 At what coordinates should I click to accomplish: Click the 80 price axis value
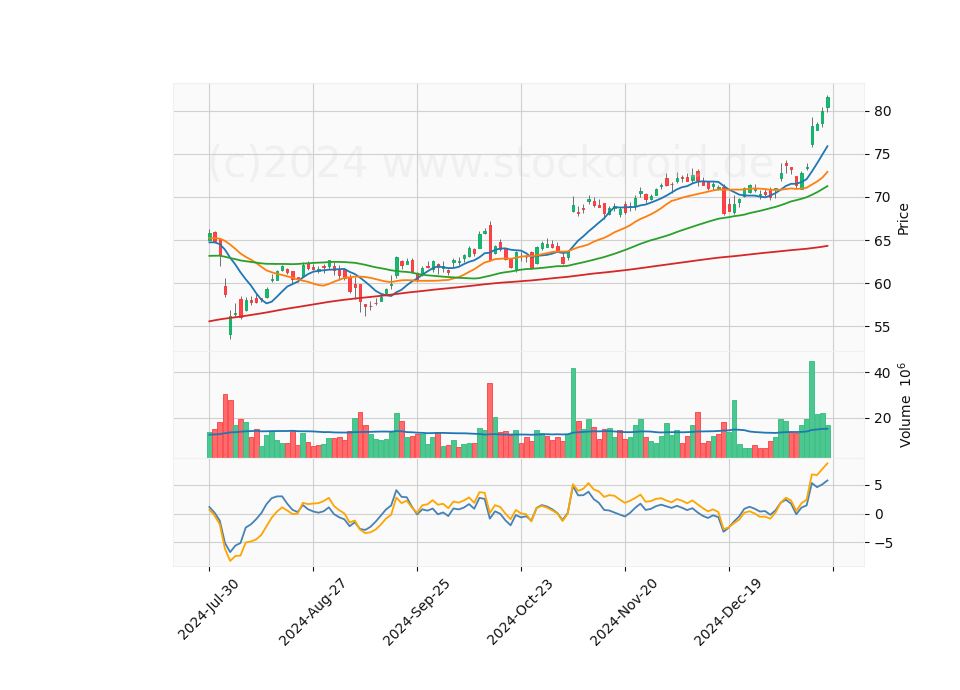(882, 111)
